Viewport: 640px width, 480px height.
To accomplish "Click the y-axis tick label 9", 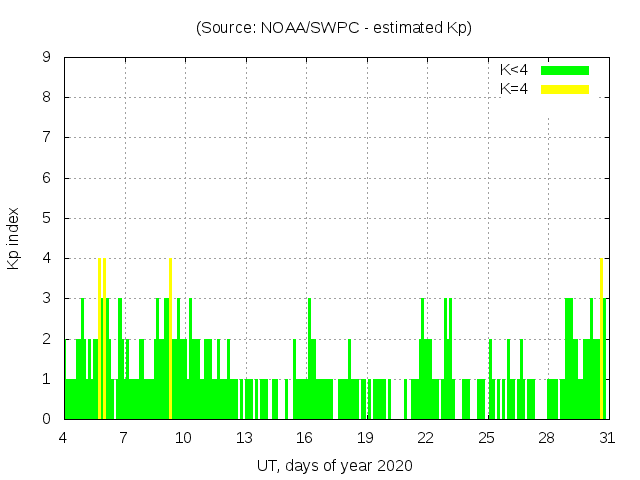I will pos(46,57).
